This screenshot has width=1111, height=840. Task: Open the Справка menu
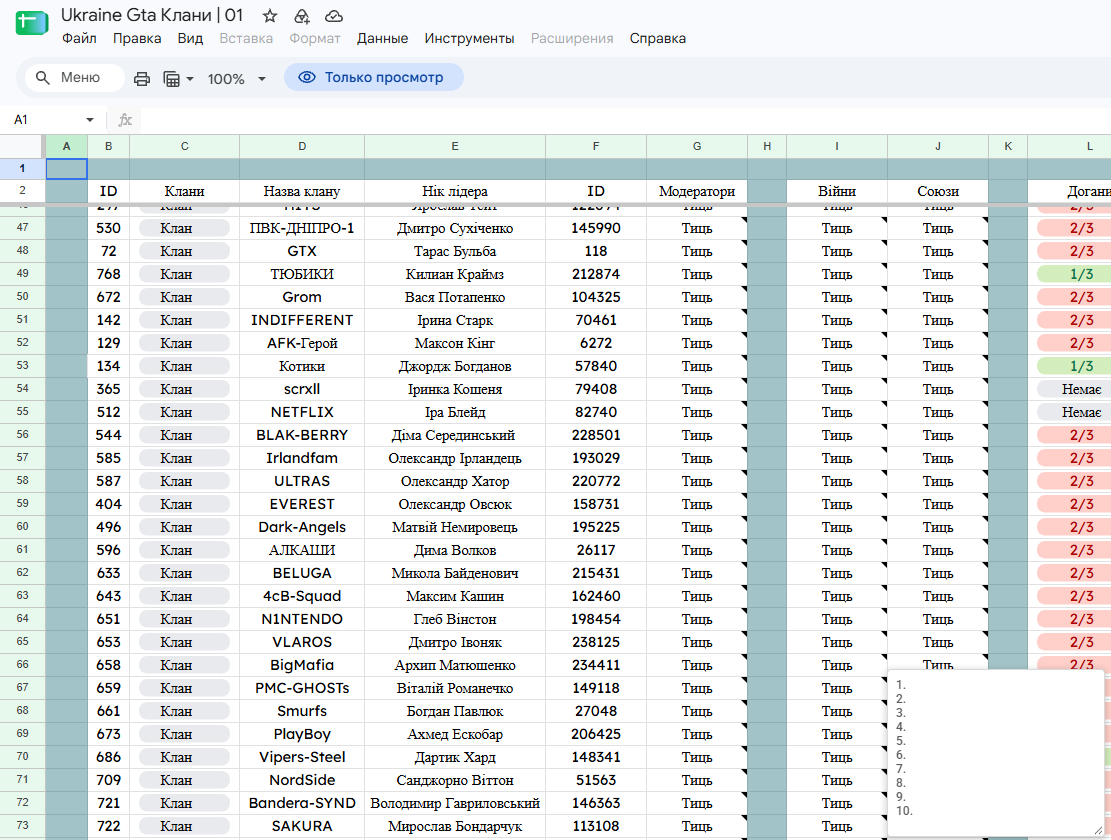[658, 38]
